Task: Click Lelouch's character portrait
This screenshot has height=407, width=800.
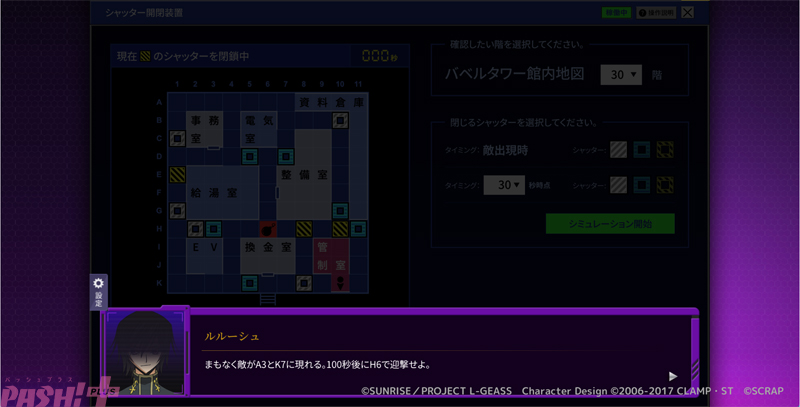Action: pyautogui.click(x=143, y=353)
